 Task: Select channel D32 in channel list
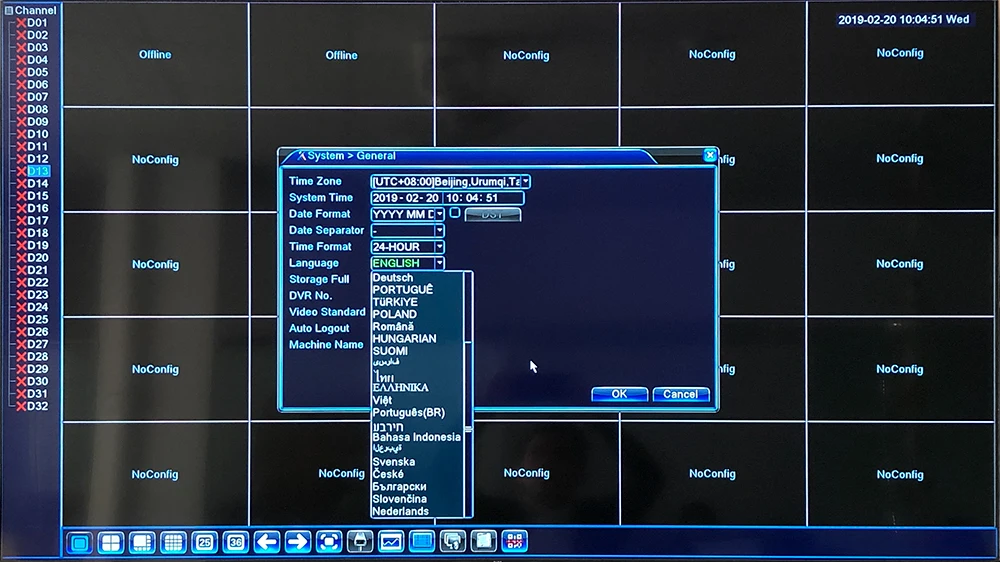pyautogui.click(x=37, y=406)
